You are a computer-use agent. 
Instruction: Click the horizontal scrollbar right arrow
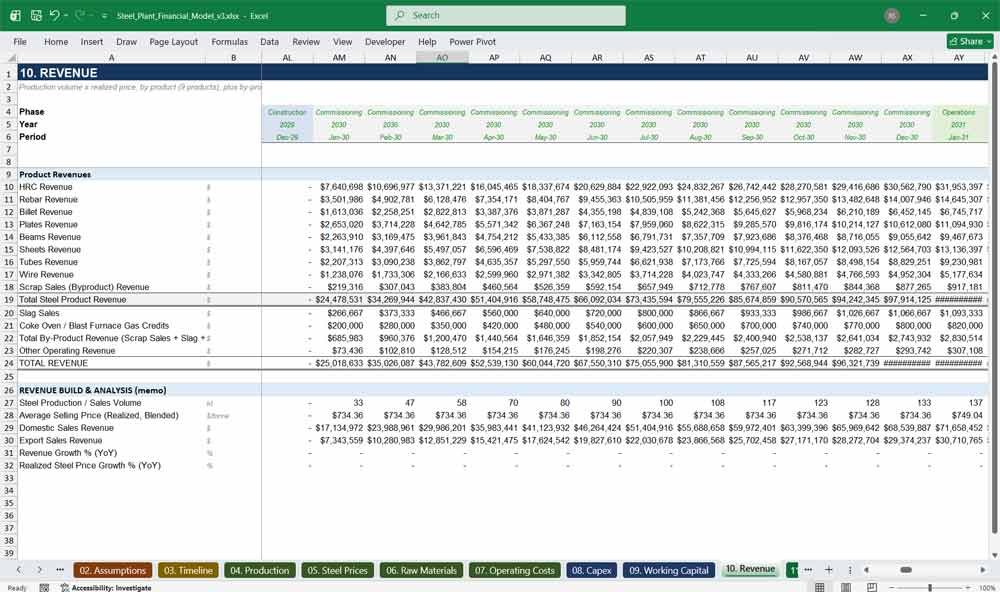point(983,570)
